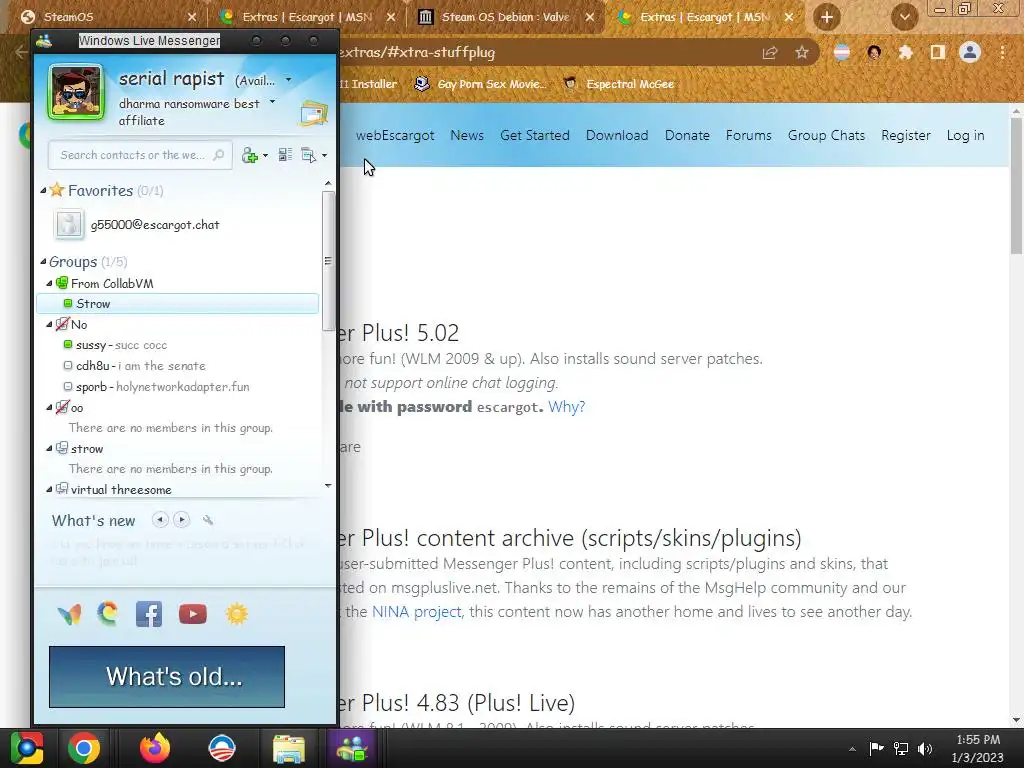Show hidden system tray icons
1024x768 pixels.
pos(852,749)
